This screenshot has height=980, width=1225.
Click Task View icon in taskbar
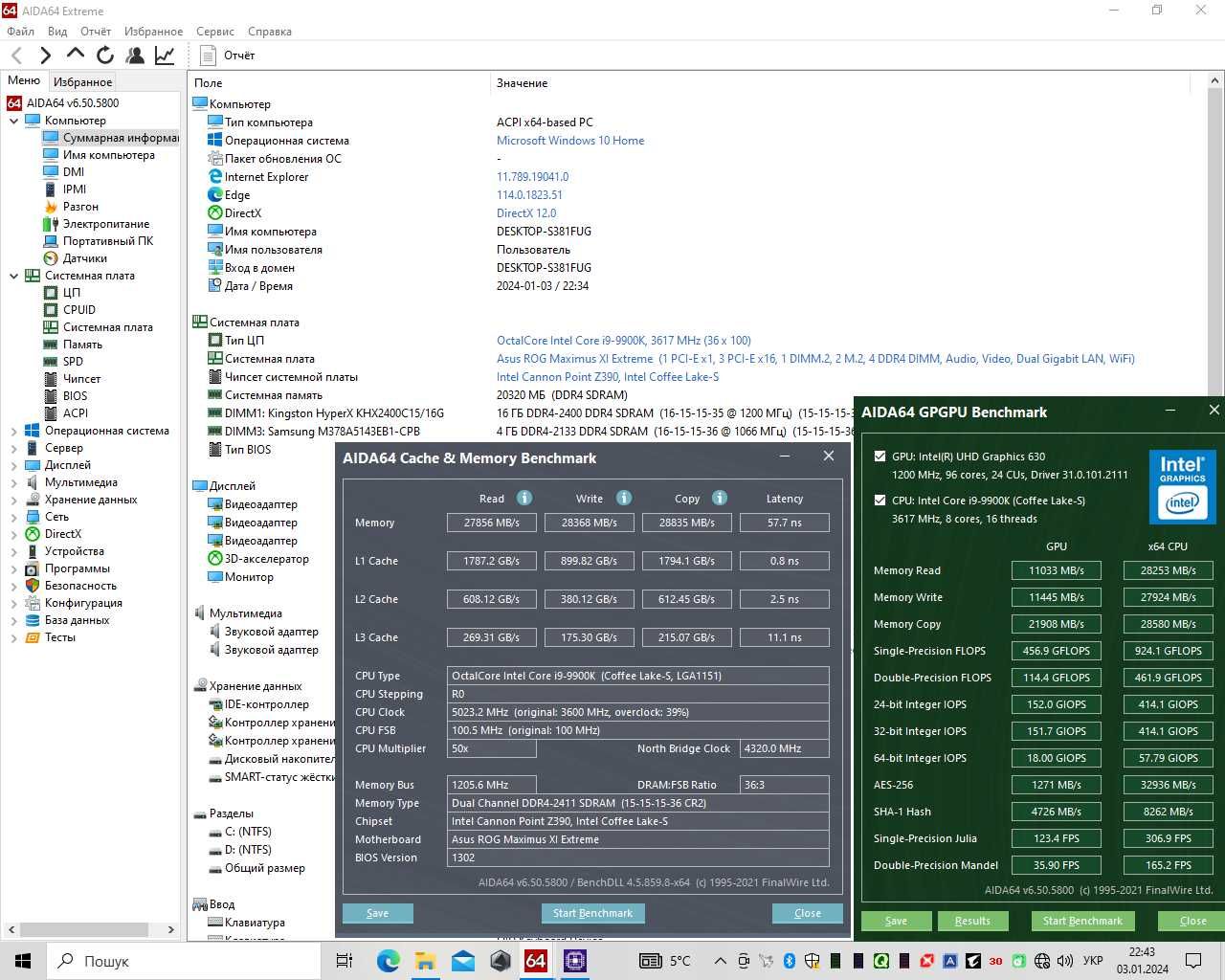pos(345,961)
